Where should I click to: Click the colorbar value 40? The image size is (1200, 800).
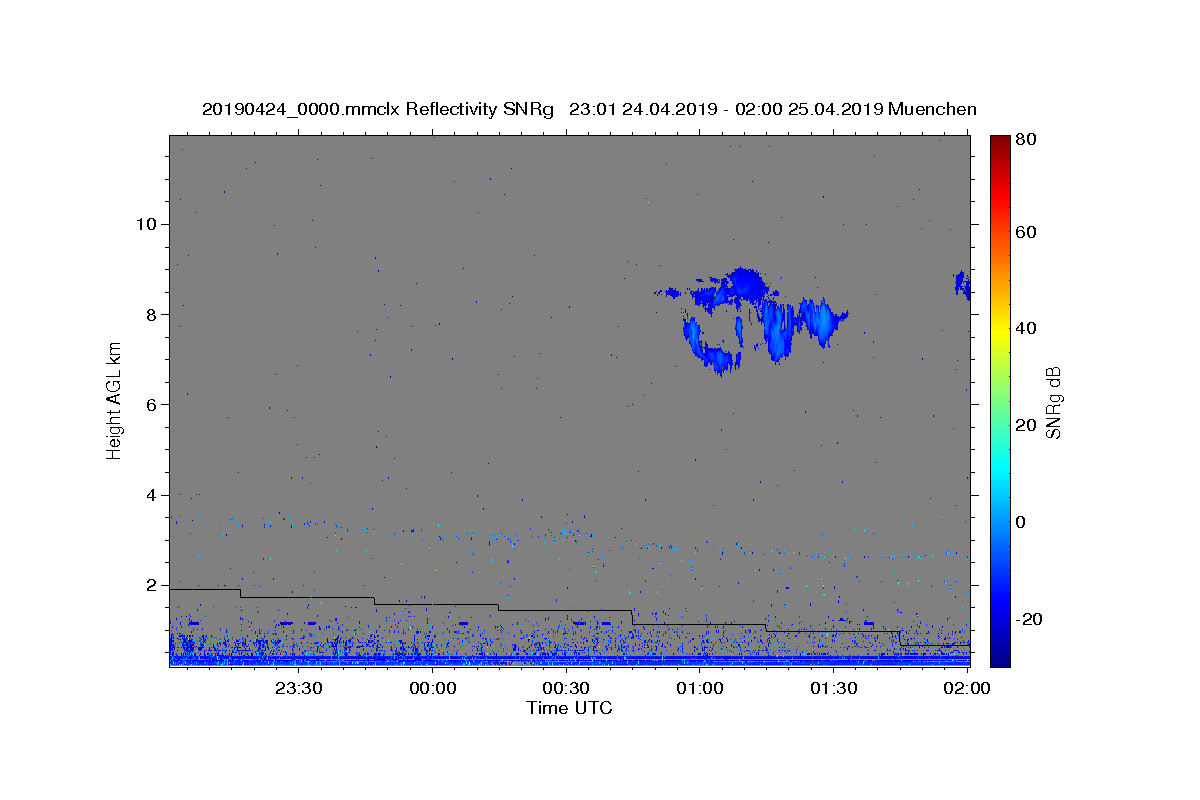1026,328
